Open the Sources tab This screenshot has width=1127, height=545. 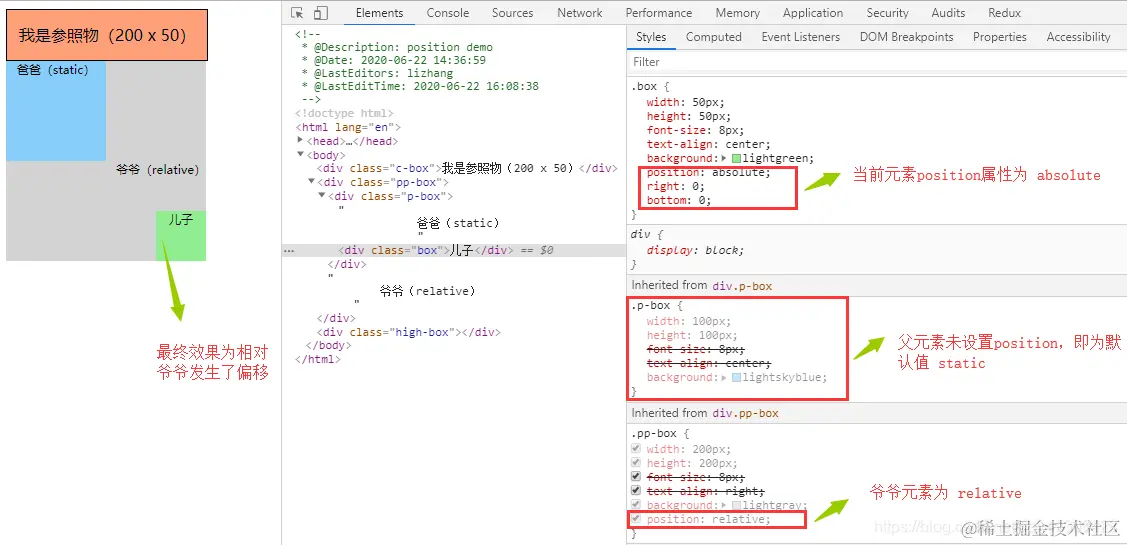pyautogui.click(x=512, y=13)
